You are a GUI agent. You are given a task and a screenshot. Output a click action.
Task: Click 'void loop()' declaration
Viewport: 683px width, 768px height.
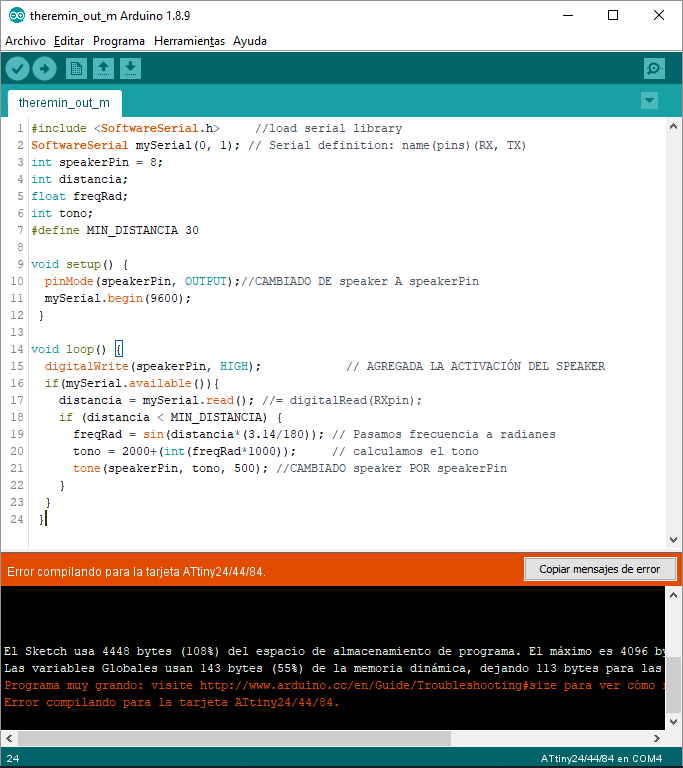coord(69,349)
